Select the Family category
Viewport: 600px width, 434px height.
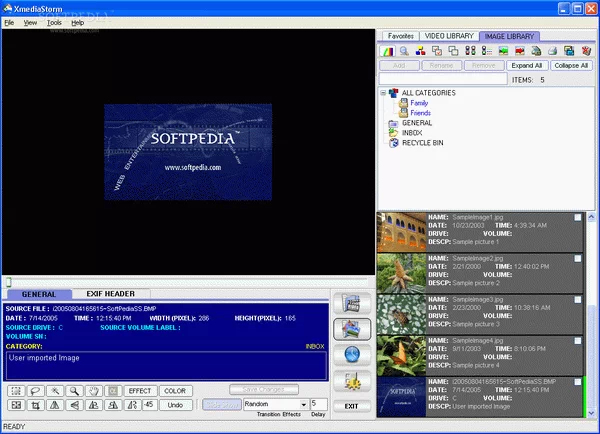[419, 103]
